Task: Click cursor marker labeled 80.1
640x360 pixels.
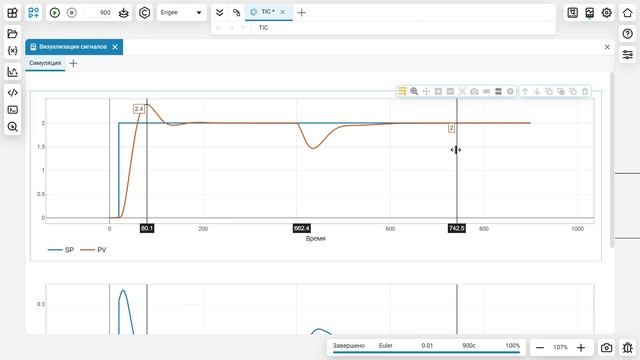Action: [147, 228]
